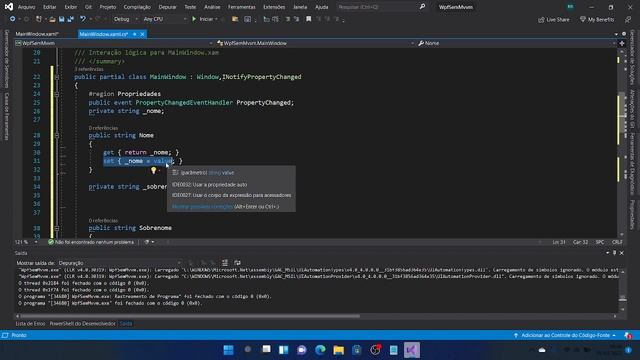Click the no problems found status indicator

pyautogui.click(x=91, y=242)
